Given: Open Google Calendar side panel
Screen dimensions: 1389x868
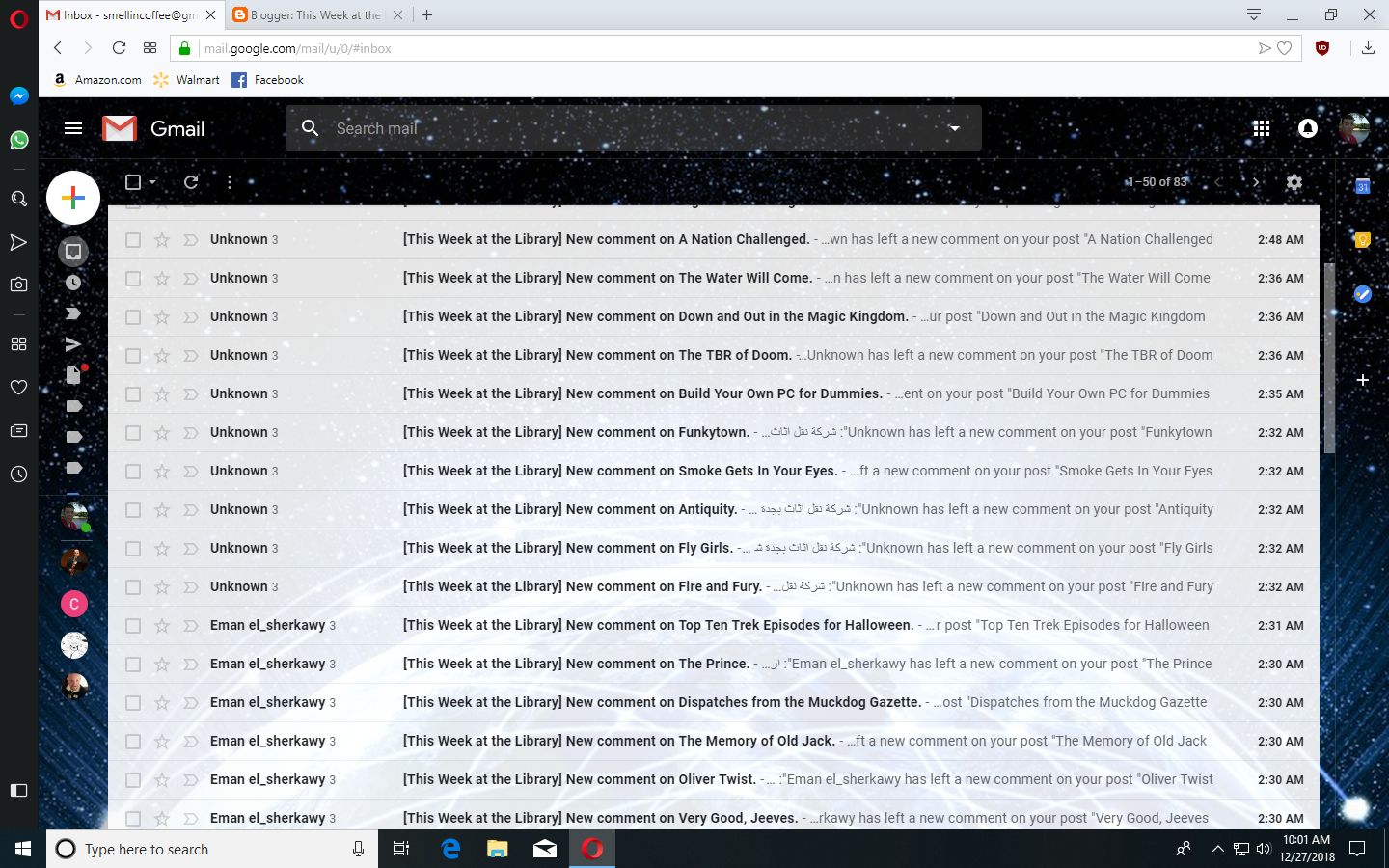Looking at the screenshot, I should tap(1362, 186).
